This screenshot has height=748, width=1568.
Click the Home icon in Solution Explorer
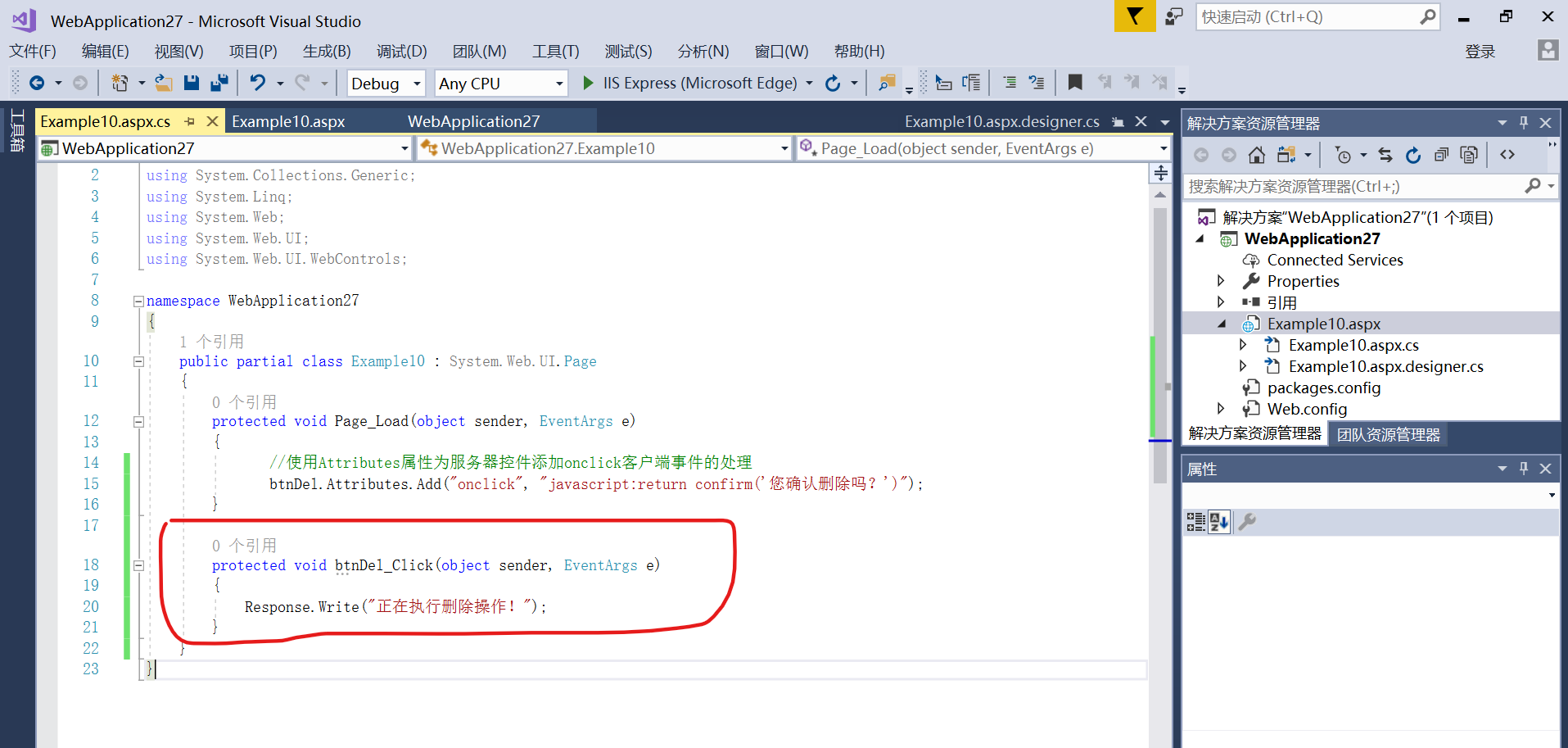[1258, 154]
